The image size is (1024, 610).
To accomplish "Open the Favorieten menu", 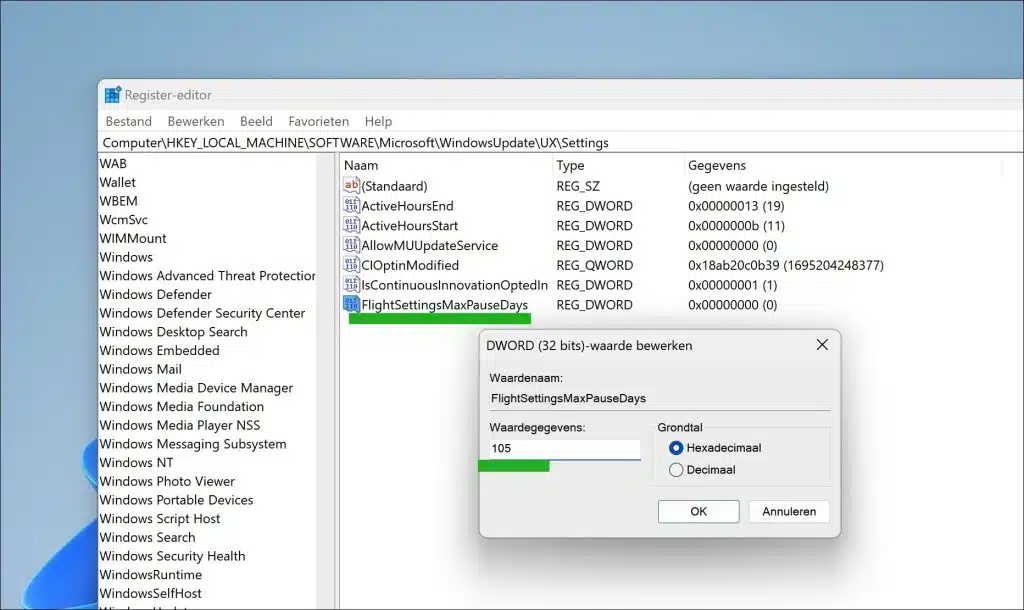I will click(x=319, y=121).
